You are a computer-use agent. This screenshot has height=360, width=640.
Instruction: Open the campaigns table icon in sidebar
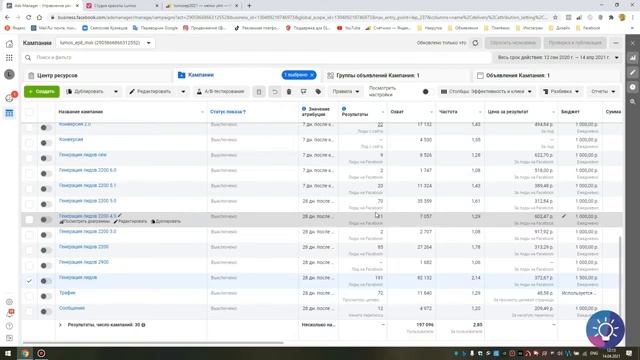point(9,113)
